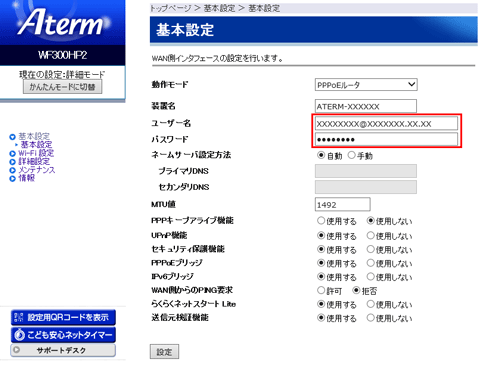Click the 設定 submit button
Image resolution: width=500 pixels, height=367 pixels.
pos(164,352)
